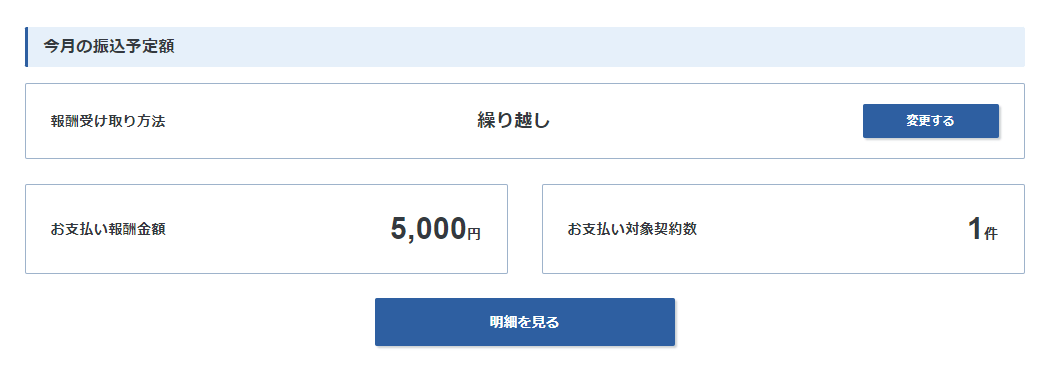Click blank area of light-blue heading banner
Image resolution: width=1052 pixels, height=371 pixels.
click(x=604, y=47)
